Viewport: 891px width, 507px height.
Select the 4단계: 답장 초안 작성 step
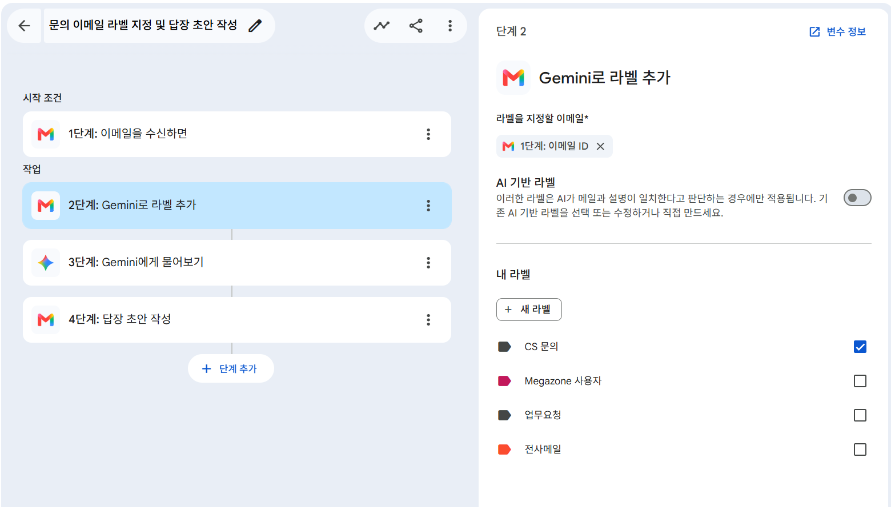(237, 320)
